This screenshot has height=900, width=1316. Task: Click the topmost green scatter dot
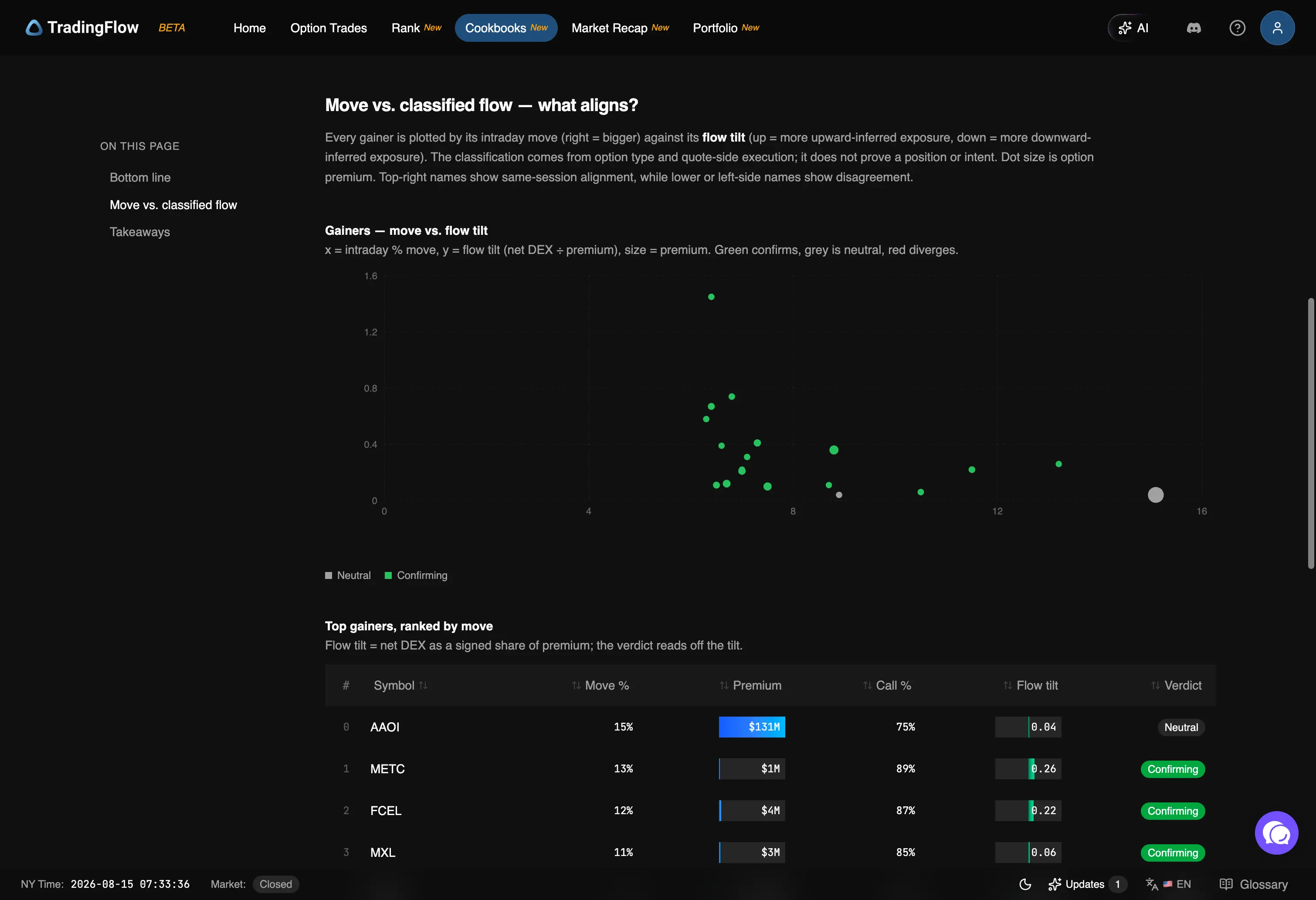coord(711,297)
